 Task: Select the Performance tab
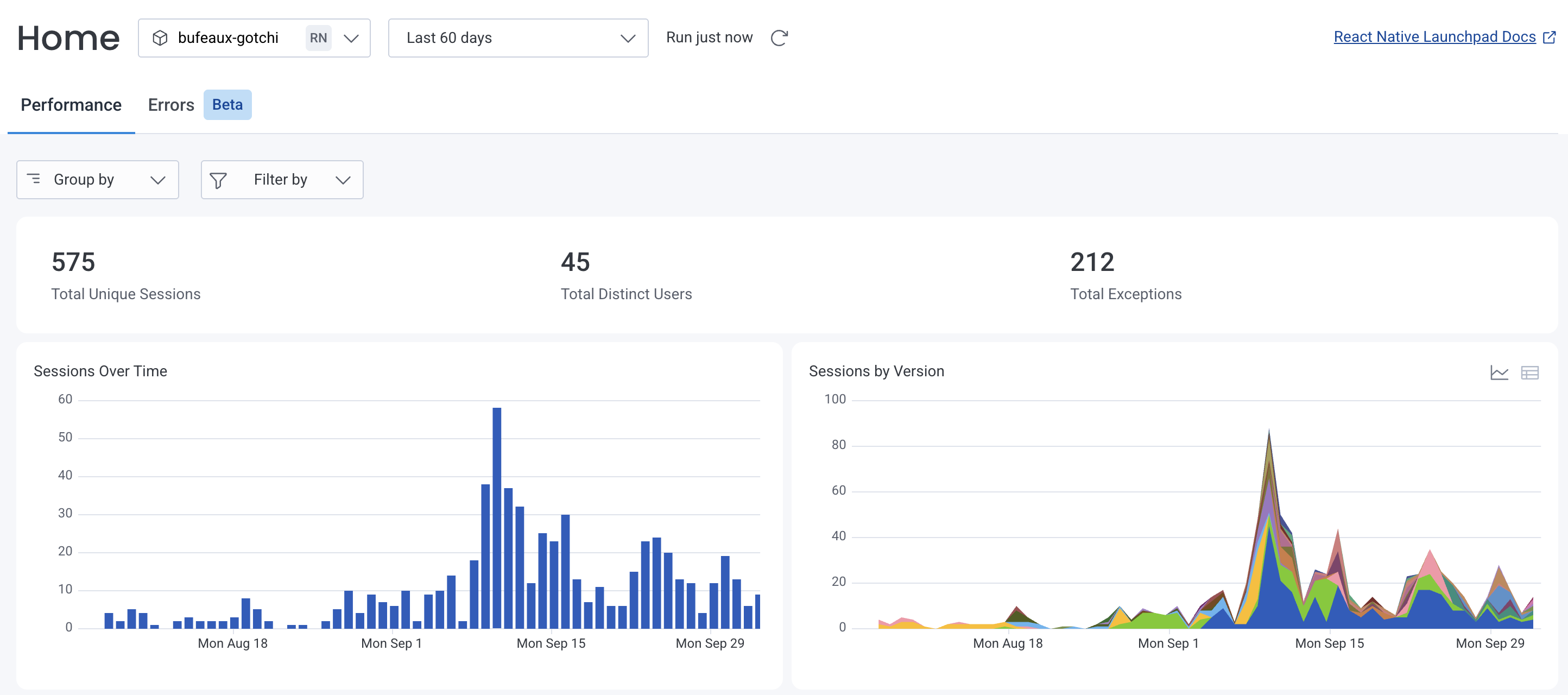pos(71,105)
